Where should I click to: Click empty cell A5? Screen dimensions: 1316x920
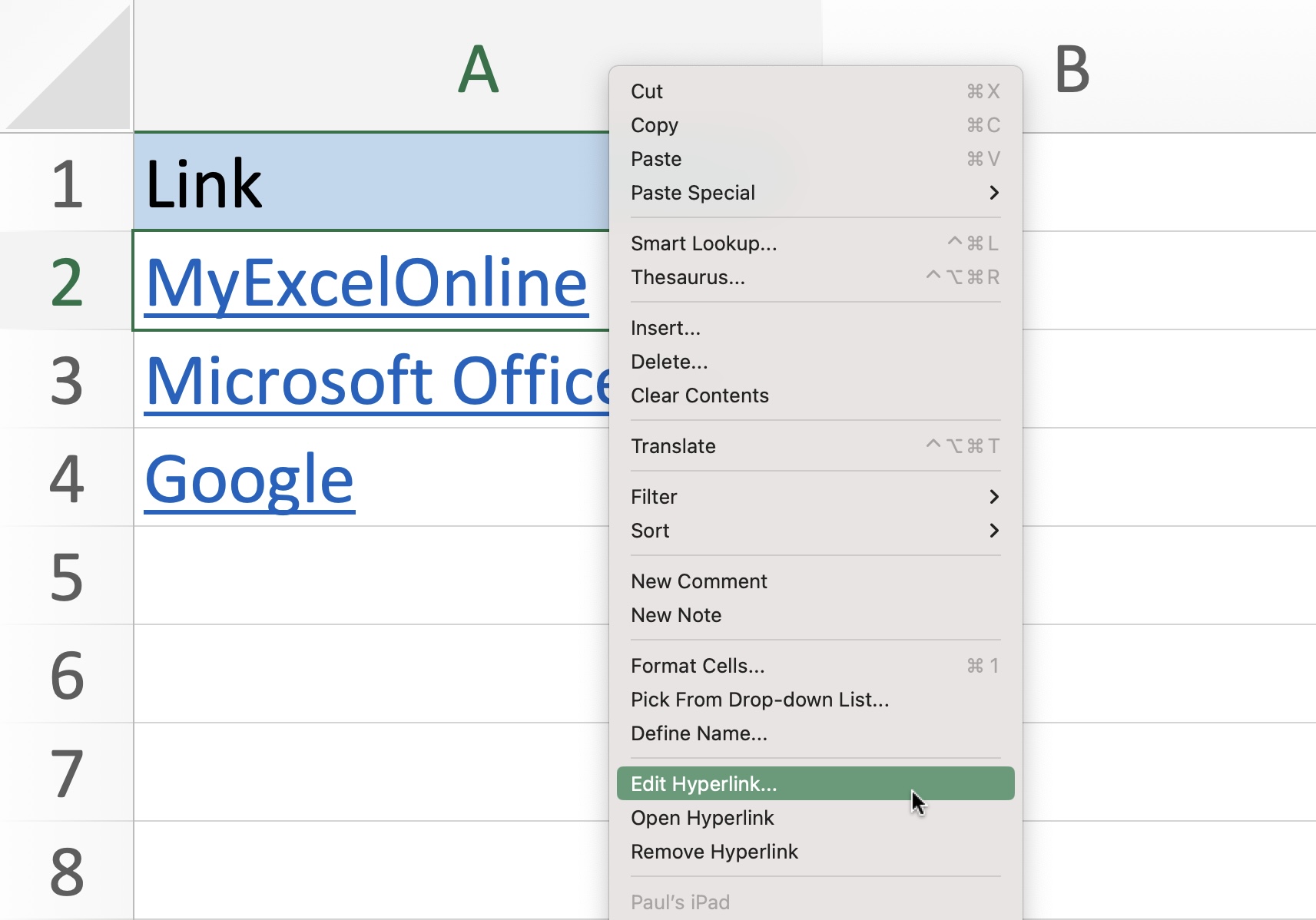(x=371, y=576)
